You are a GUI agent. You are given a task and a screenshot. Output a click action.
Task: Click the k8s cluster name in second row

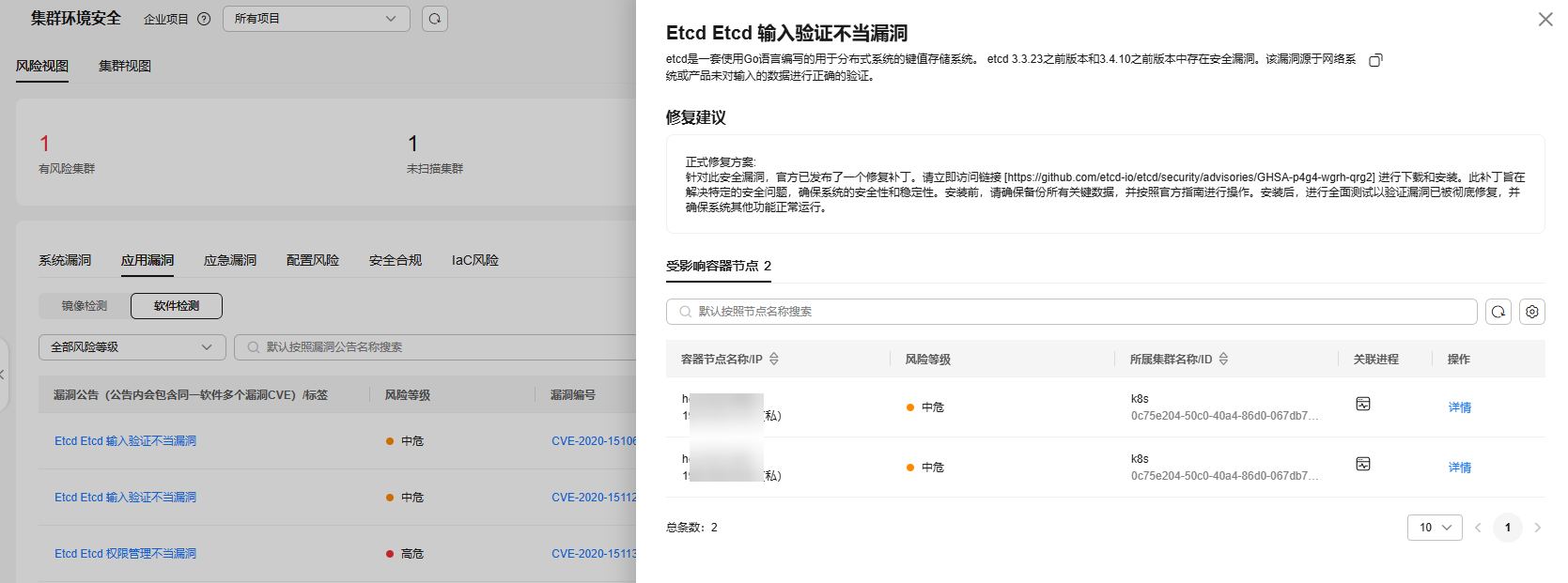pos(1140,459)
